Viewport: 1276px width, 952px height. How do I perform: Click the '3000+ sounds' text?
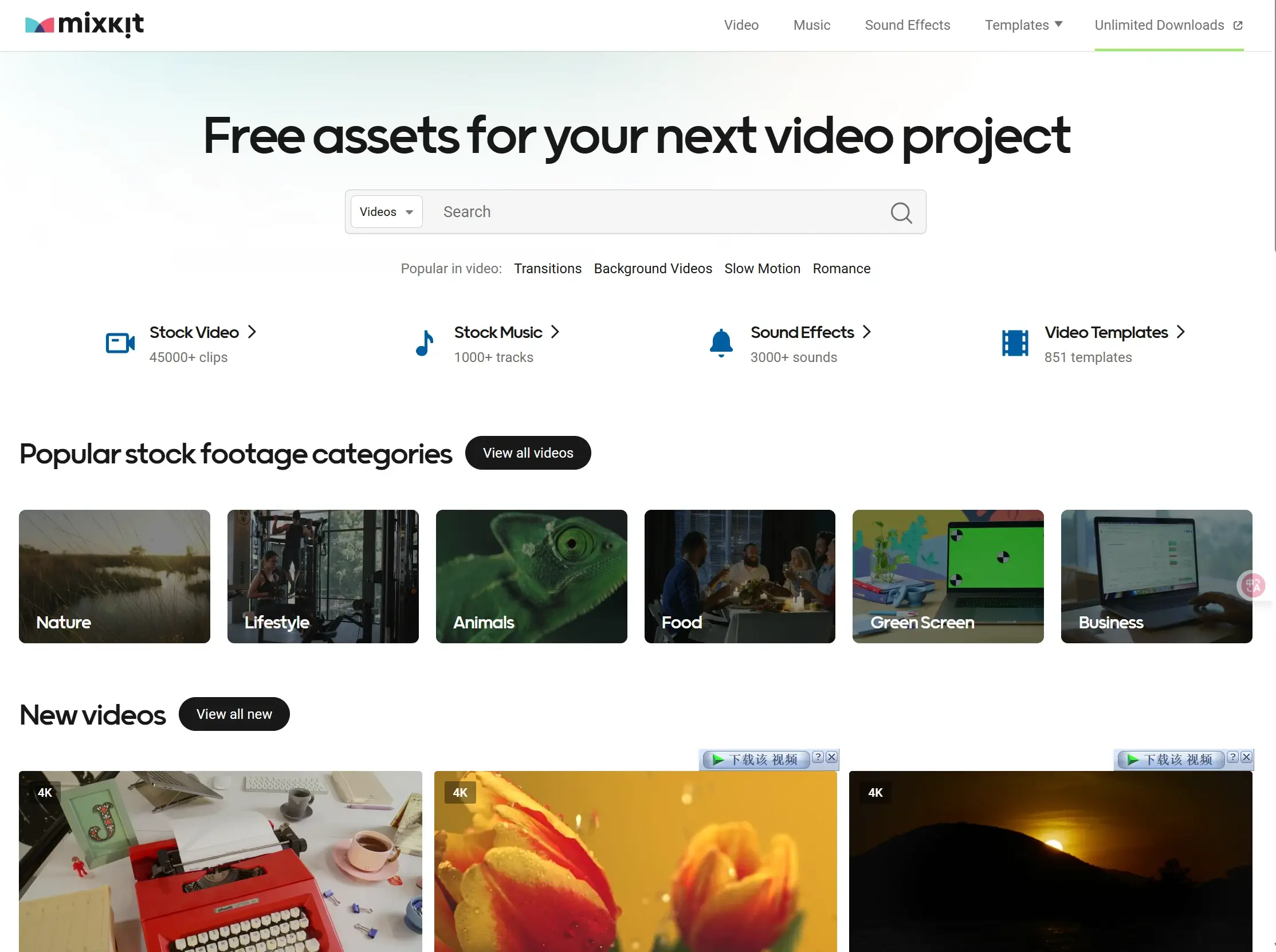[794, 357]
